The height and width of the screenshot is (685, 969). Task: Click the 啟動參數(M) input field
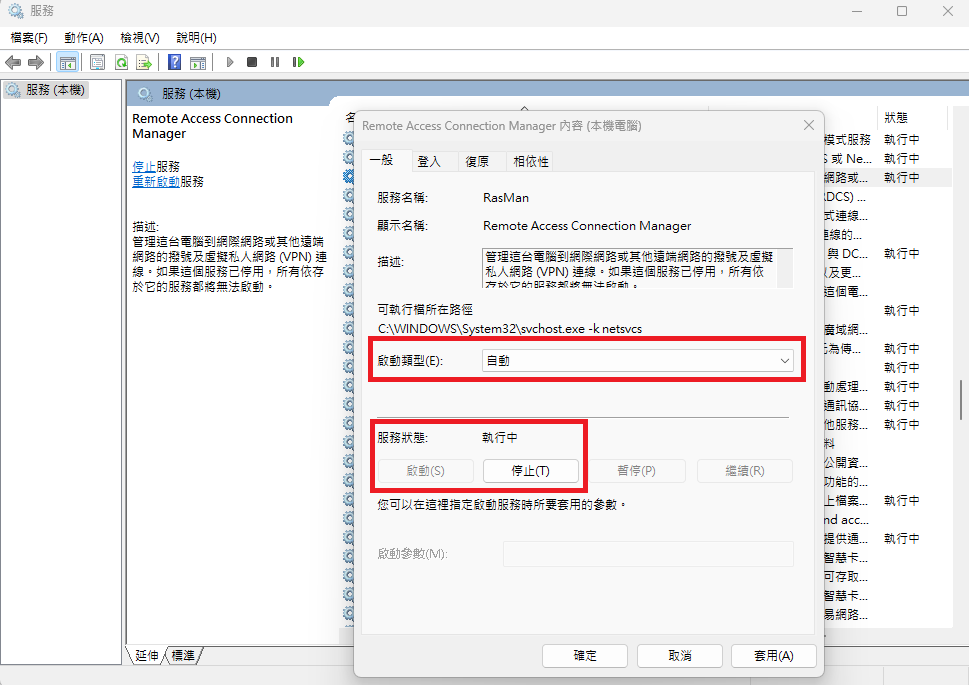tap(648, 554)
